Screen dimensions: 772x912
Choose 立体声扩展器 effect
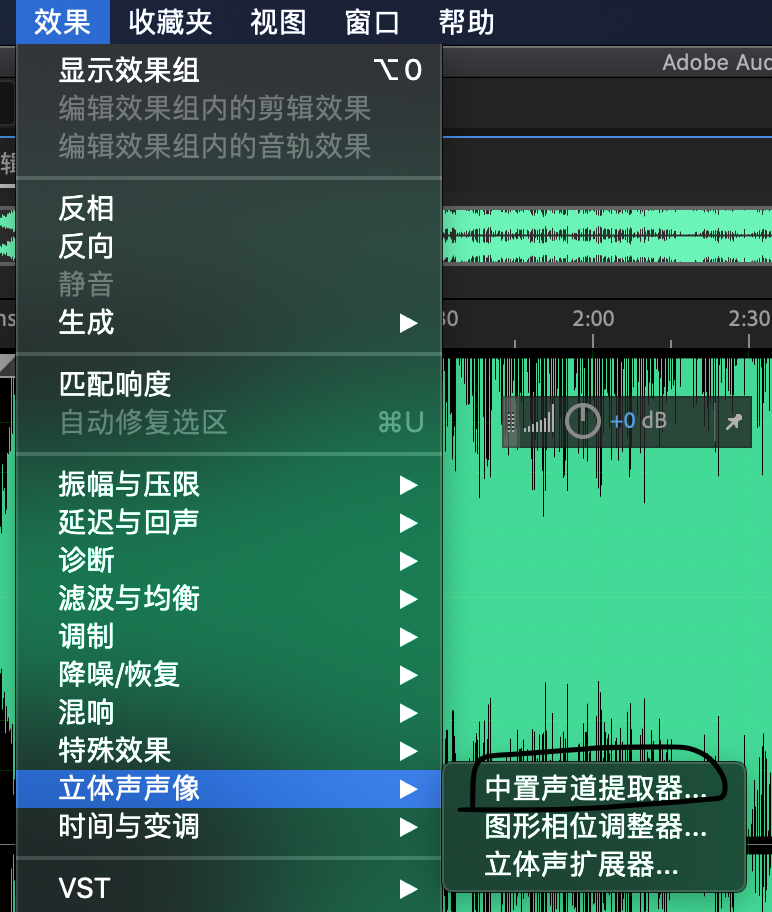coord(581,865)
